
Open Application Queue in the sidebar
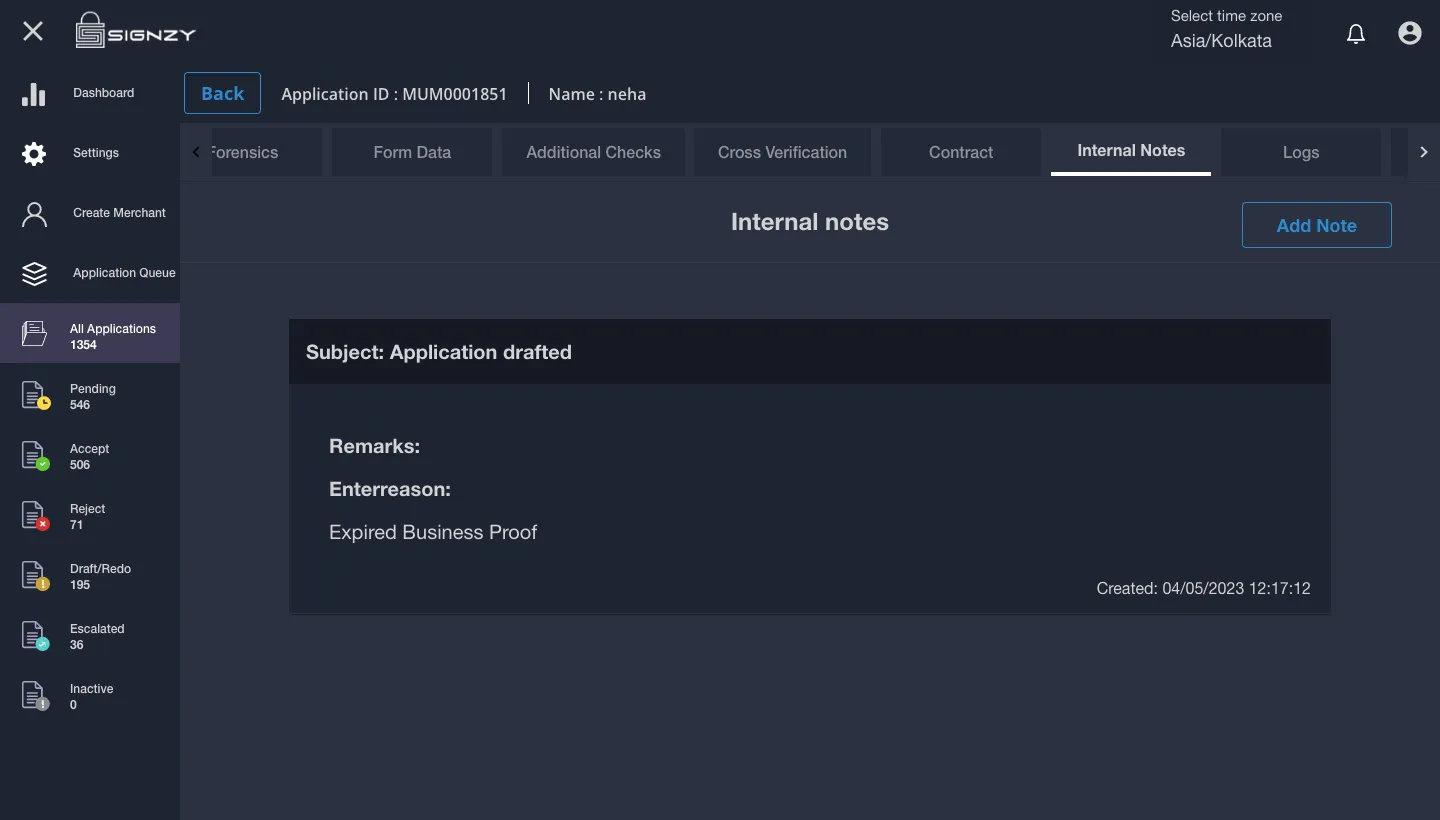click(x=90, y=273)
